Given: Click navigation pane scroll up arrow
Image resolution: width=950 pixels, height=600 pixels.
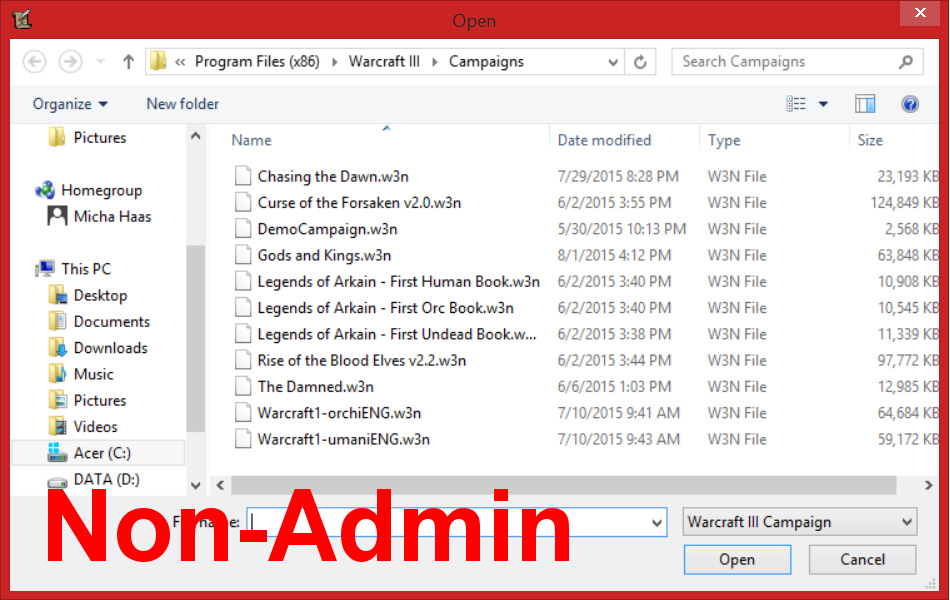Looking at the screenshot, I should (x=195, y=136).
